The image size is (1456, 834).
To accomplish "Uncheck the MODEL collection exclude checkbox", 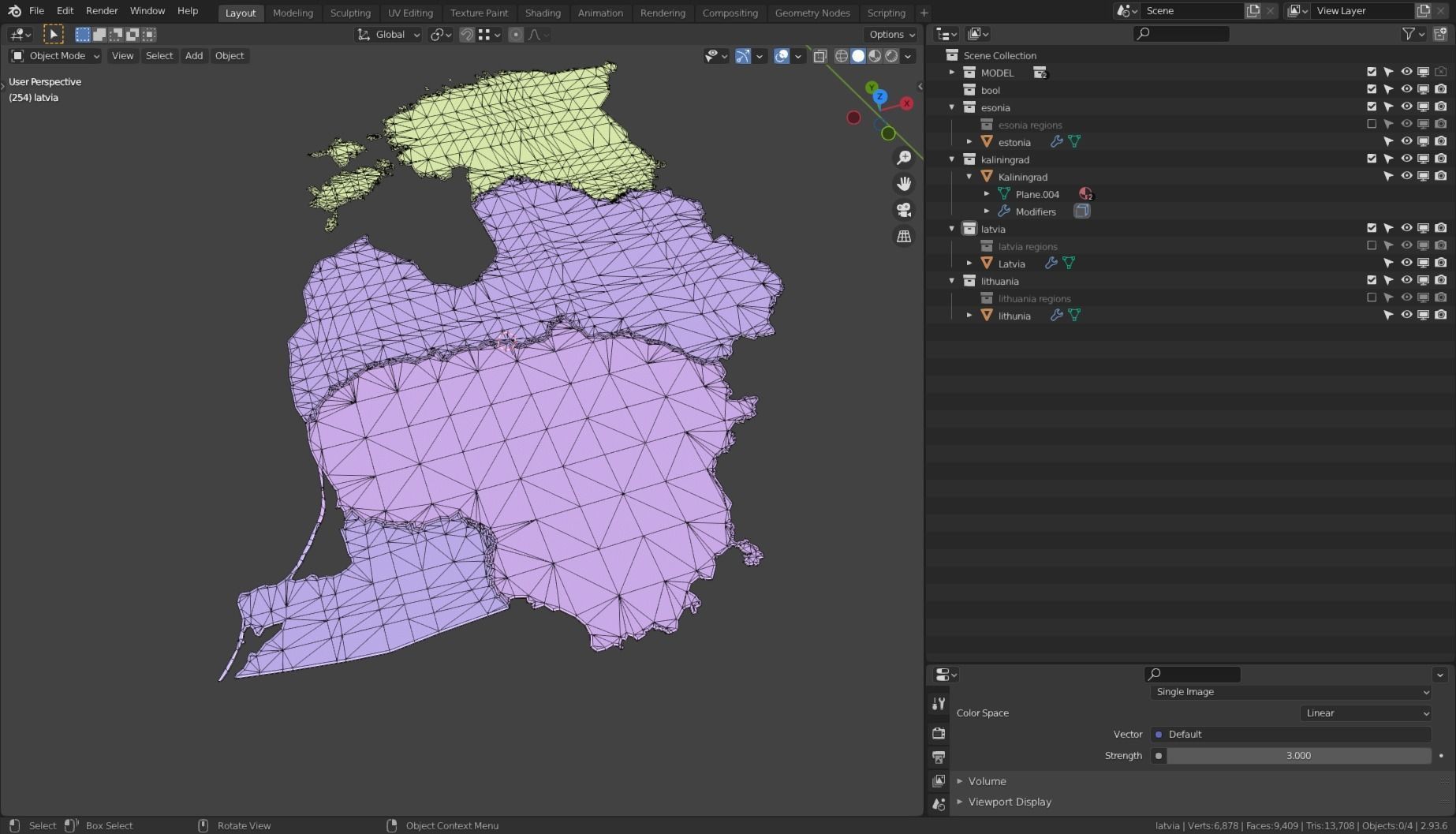I will pos(1372,73).
